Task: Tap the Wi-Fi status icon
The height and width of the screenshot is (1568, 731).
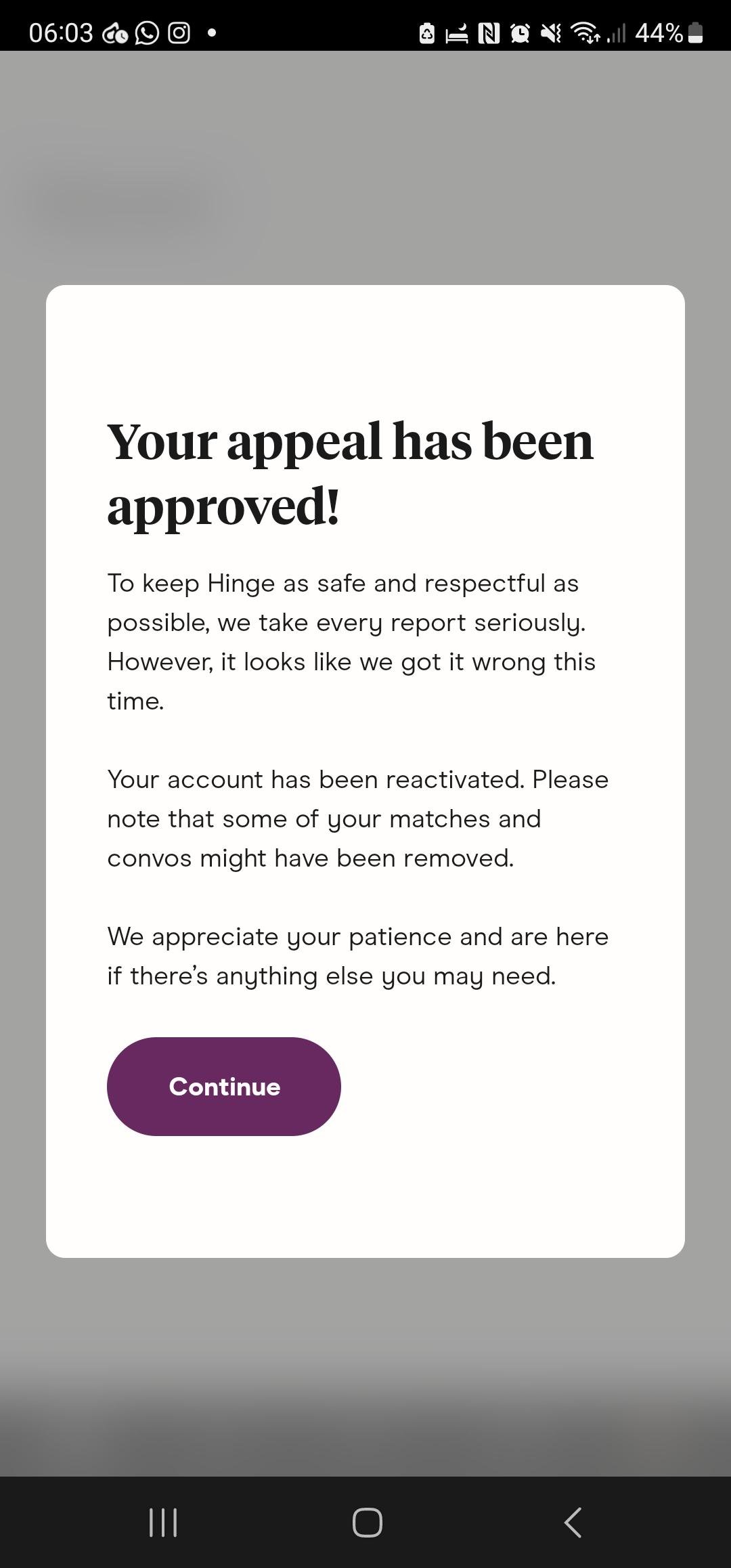Action: (x=586, y=32)
